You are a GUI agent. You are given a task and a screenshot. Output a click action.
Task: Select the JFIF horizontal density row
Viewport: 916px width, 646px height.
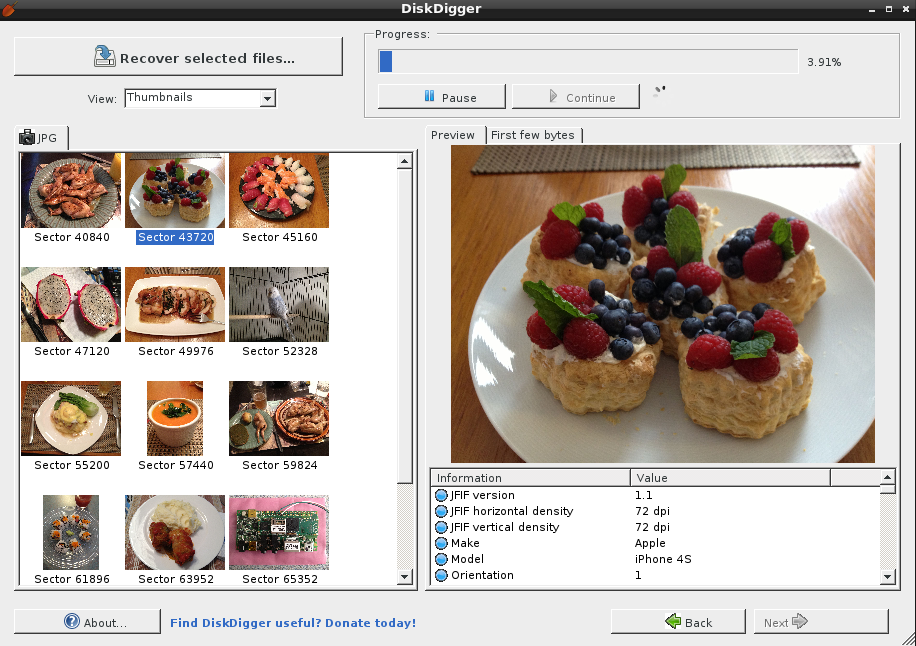pos(655,511)
